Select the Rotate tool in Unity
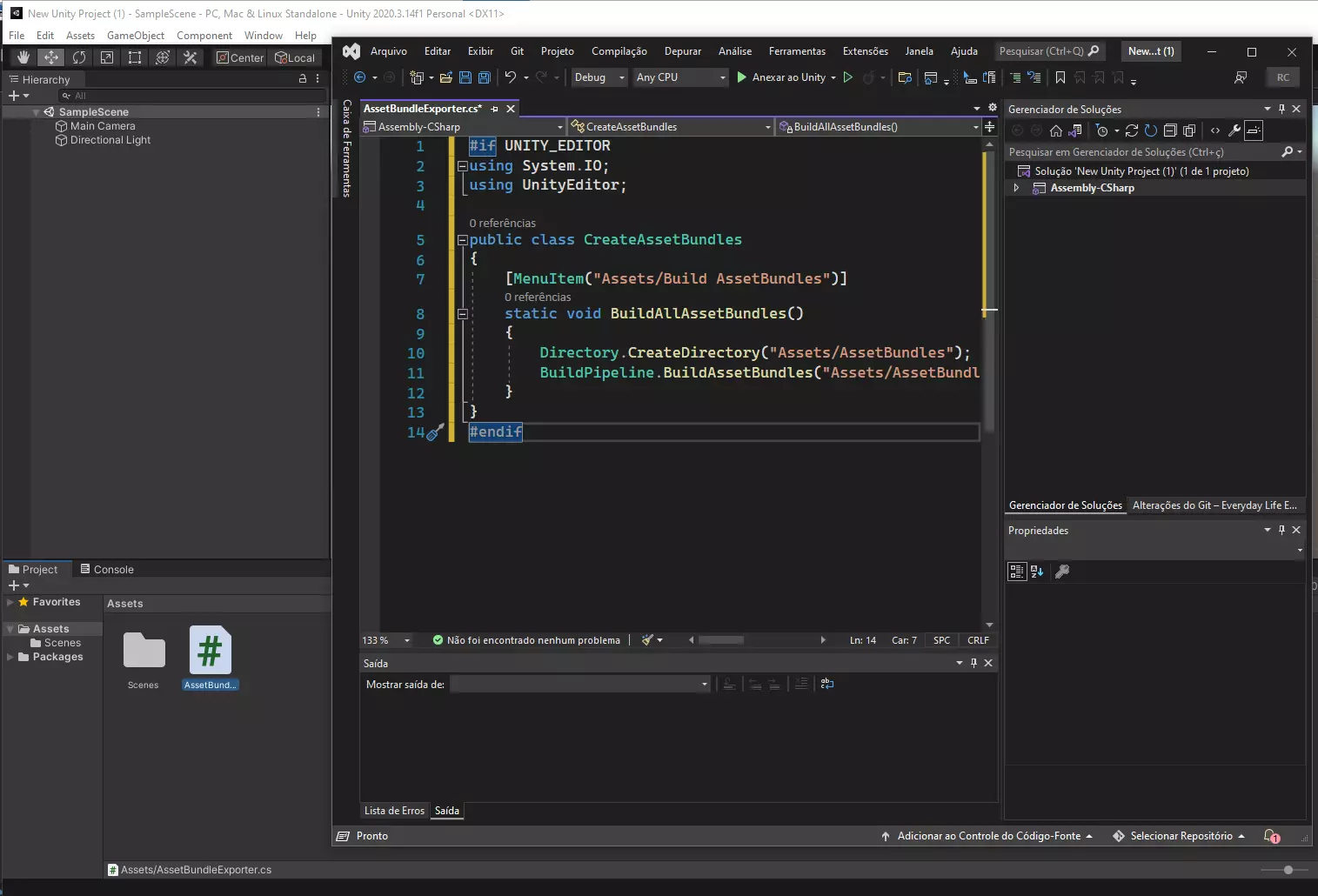Screen dimensions: 1318x896 click(x=79, y=57)
